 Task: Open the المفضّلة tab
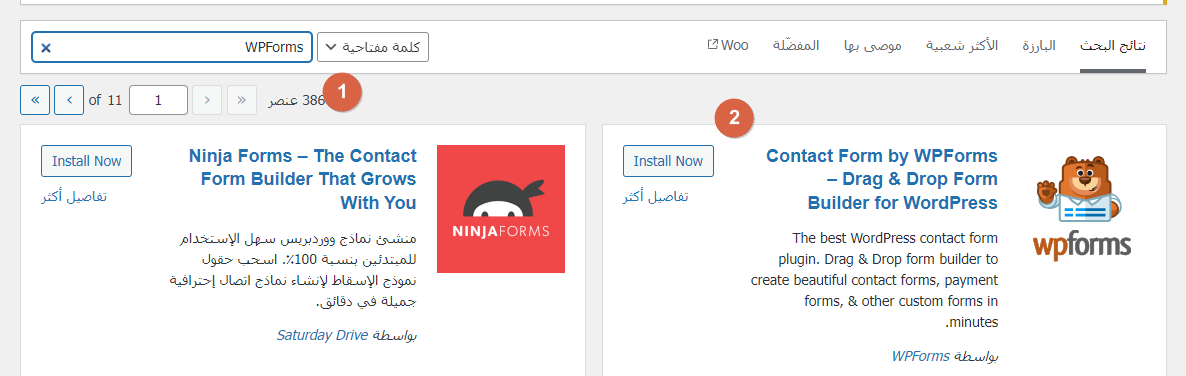[x=796, y=46]
